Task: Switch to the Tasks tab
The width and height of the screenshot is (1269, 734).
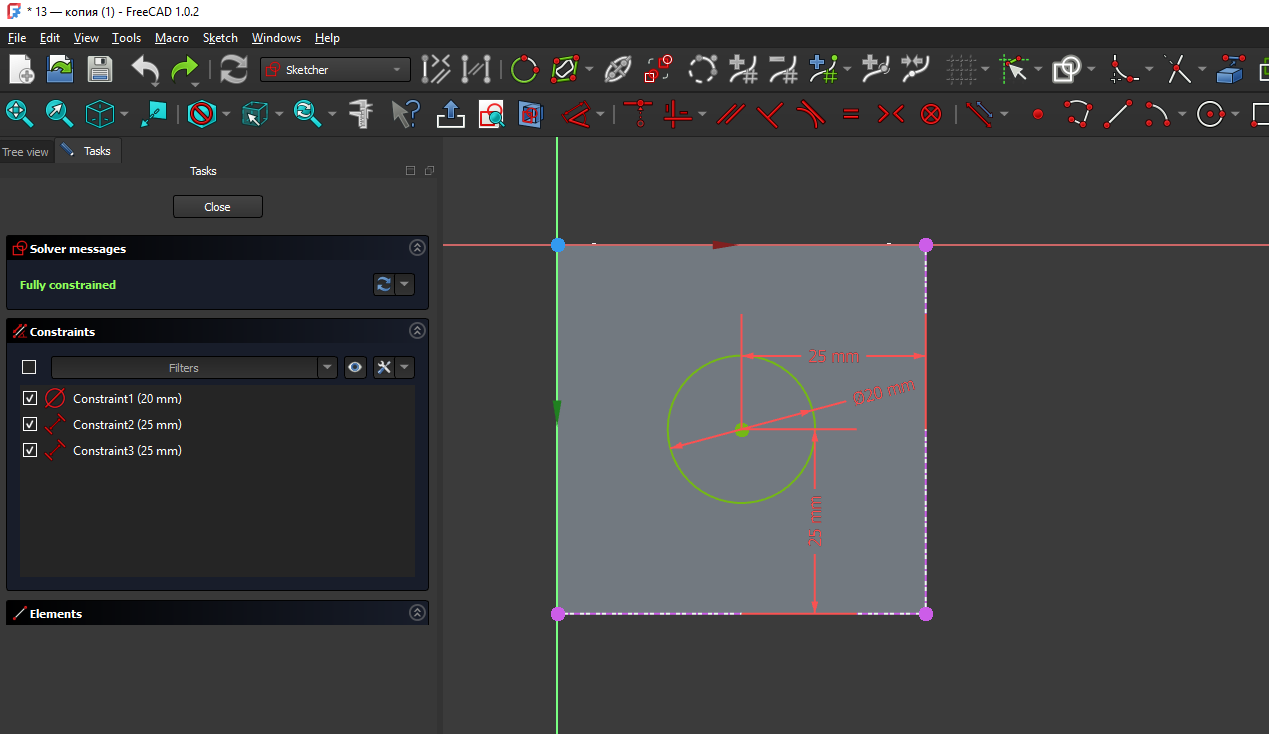Action: pos(88,151)
